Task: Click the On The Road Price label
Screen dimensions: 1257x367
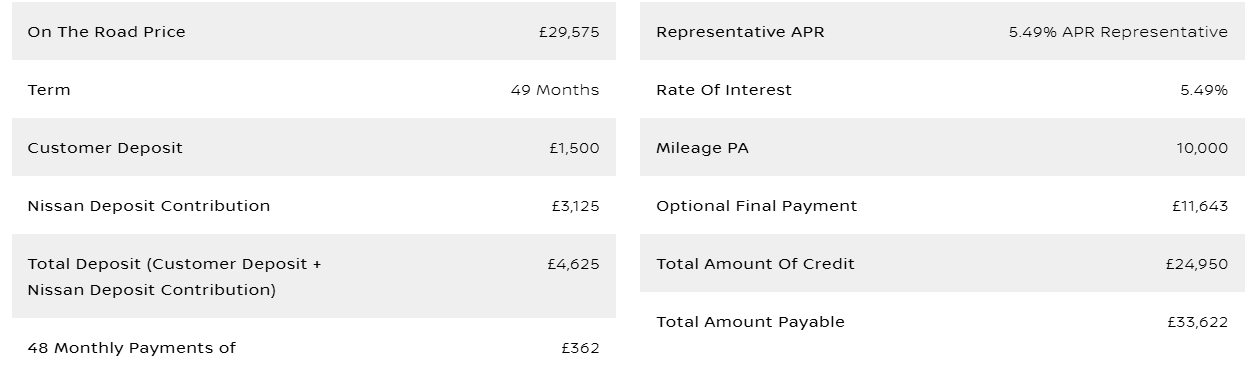Action: tap(106, 32)
